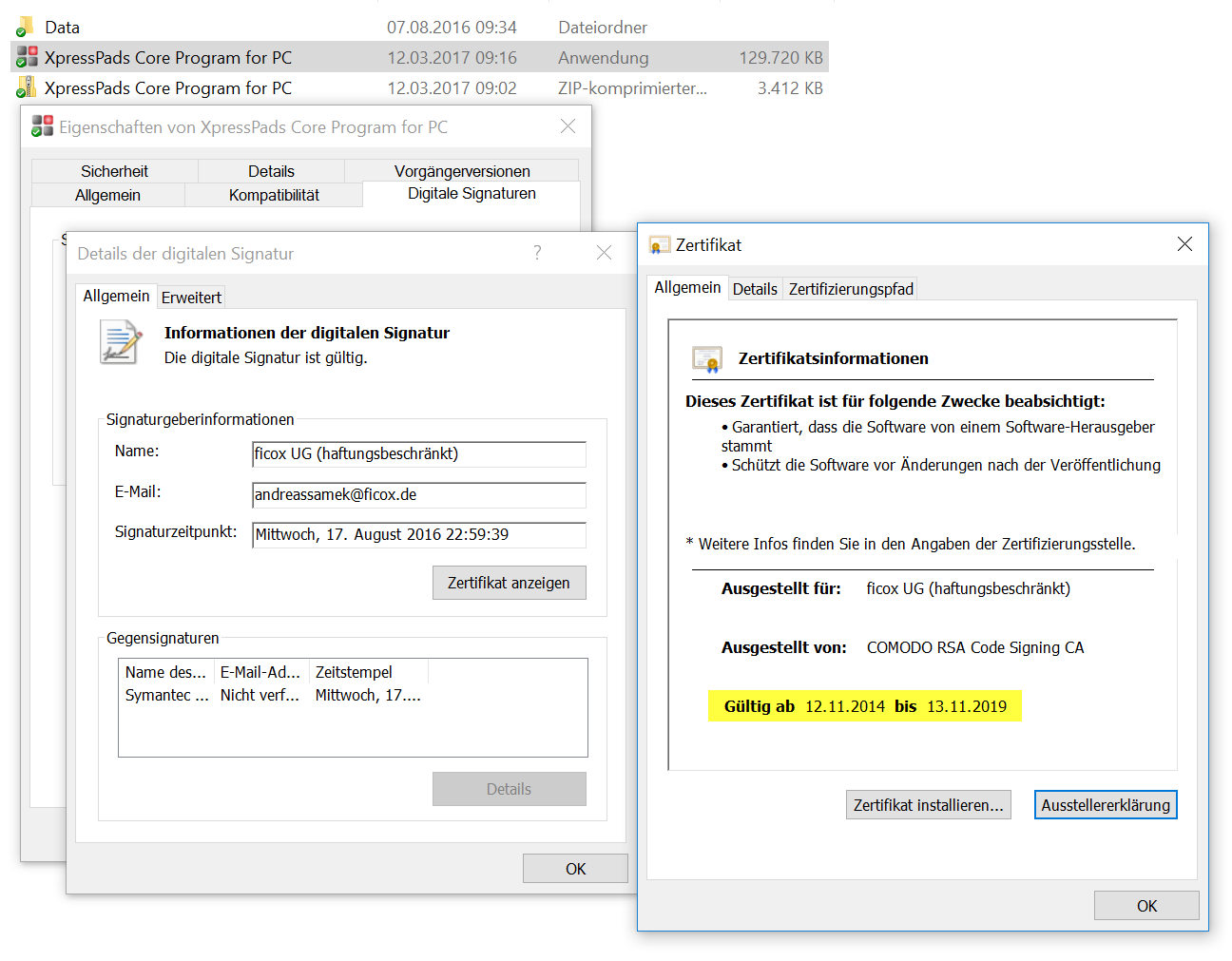The height and width of the screenshot is (961, 1232).
Task: Click the Data folder icon
Action: point(26,28)
